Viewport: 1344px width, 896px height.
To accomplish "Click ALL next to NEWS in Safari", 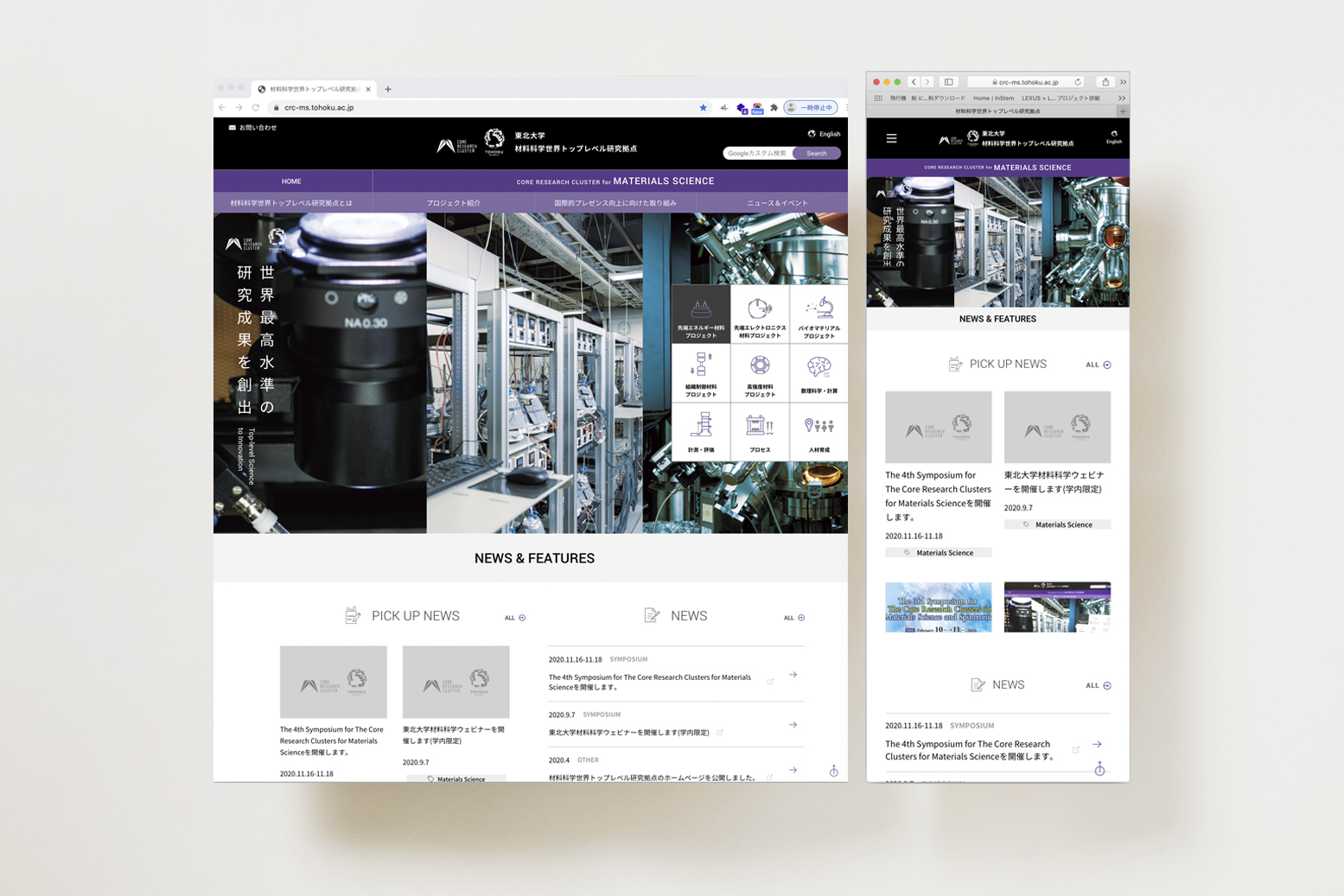I will [x=1099, y=685].
